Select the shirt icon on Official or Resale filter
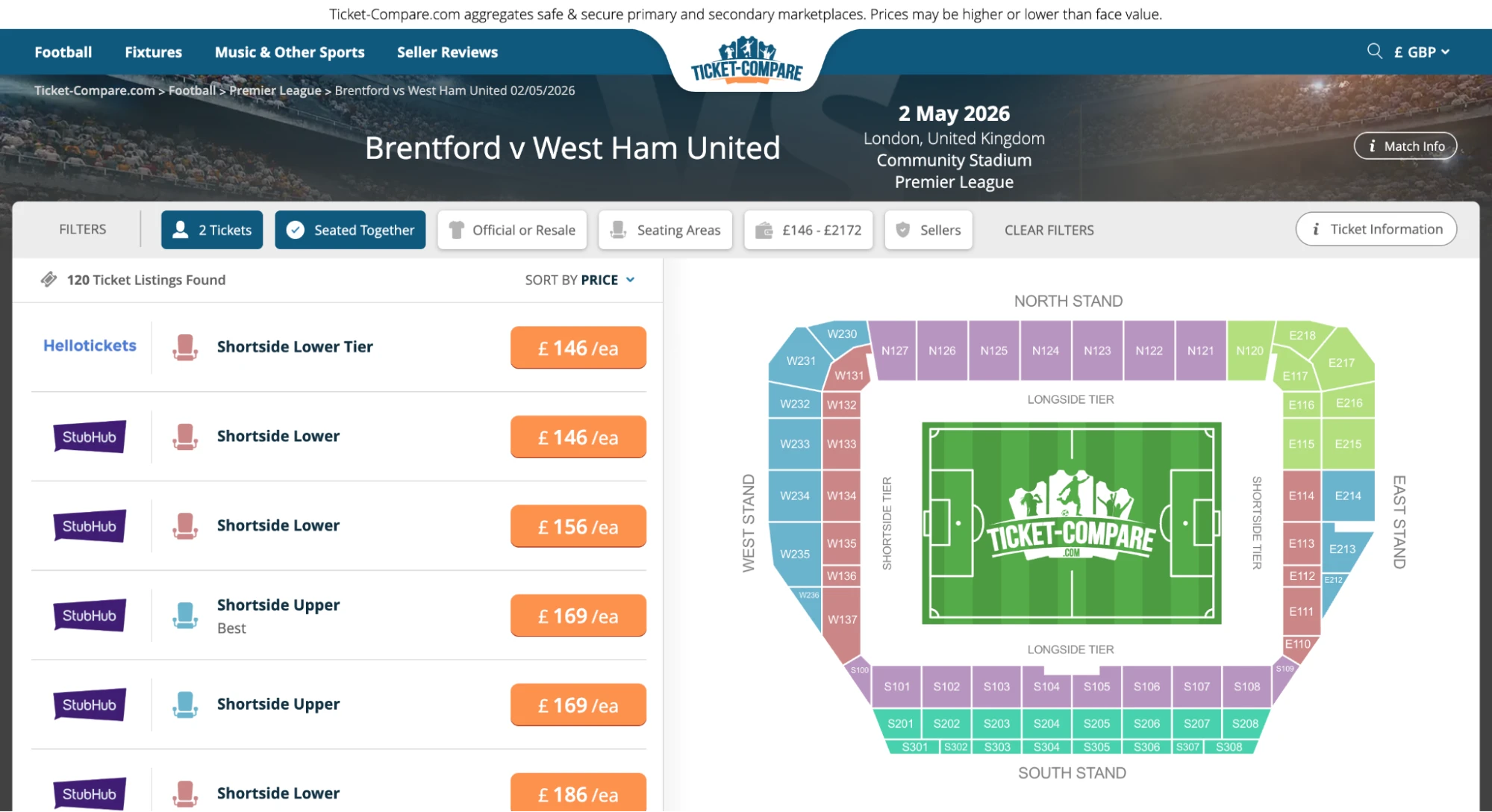Image resolution: width=1492 pixels, height=812 pixels. [456, 230]
